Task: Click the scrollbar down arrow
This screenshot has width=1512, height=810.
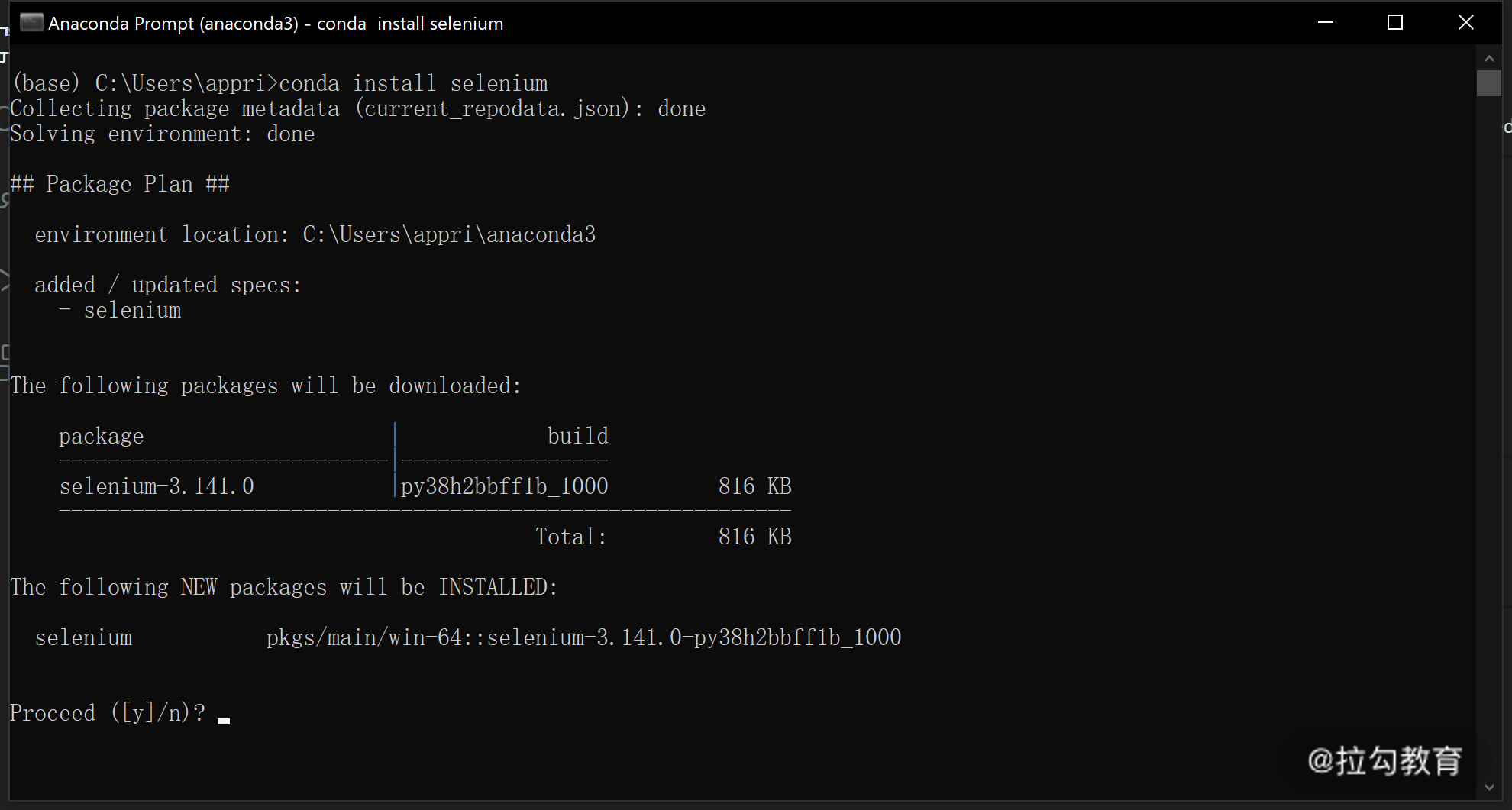Action: 1489,787
